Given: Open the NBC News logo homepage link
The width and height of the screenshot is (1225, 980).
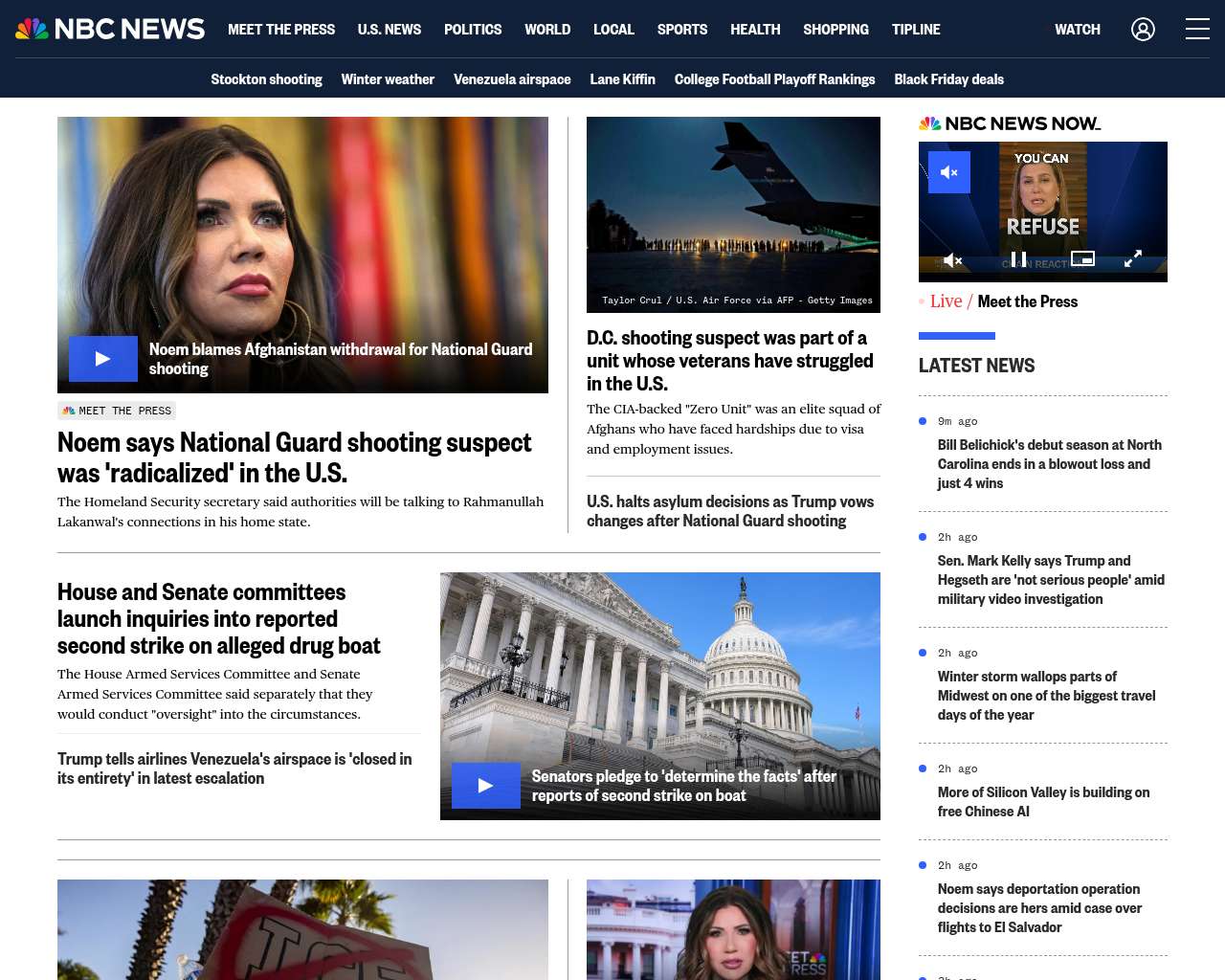Looking at the screenshot, I should [110, 29].
